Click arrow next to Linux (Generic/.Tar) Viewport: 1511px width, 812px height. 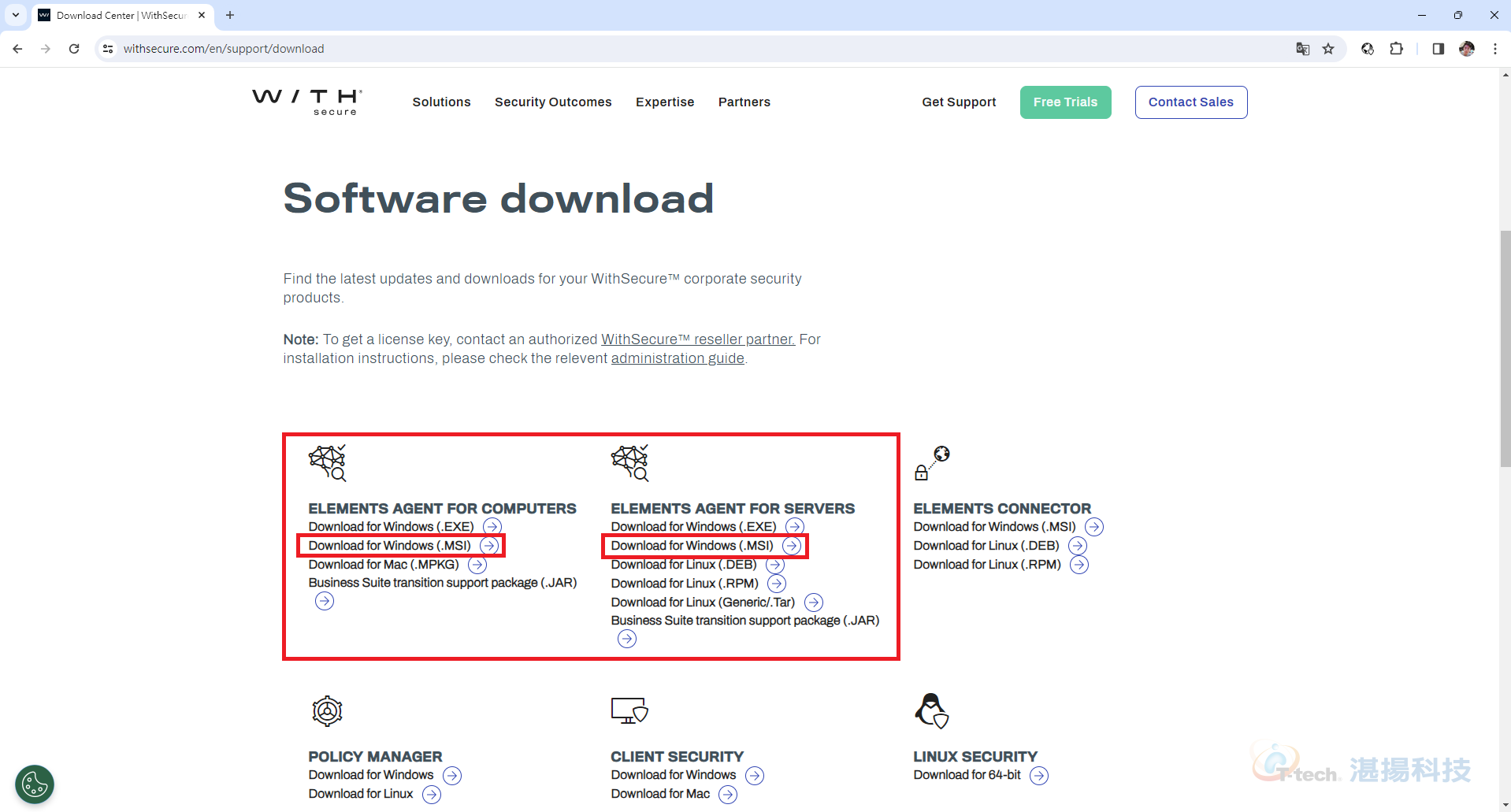pyautogui.click(x=814, y=603)
